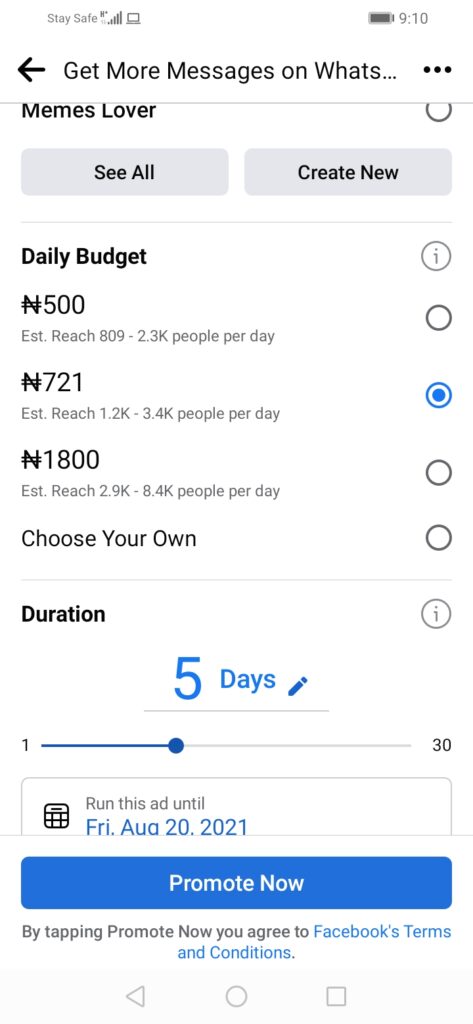The image size is (473, 1024).
Task: Show info for Daily Budget
Action: click(436, 257)
